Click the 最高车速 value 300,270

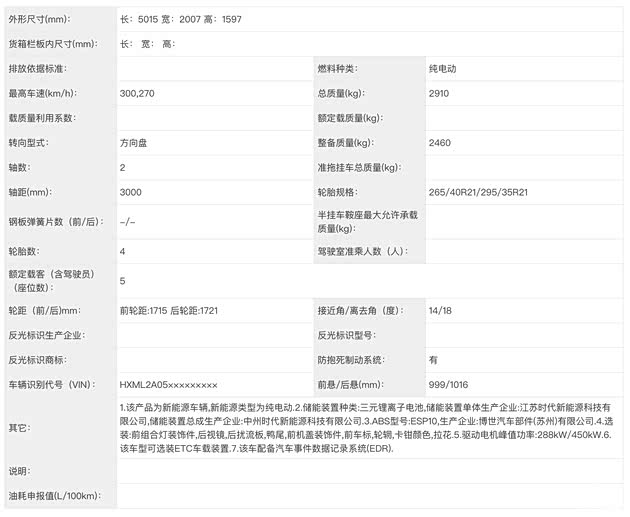(x=140, y=93)
